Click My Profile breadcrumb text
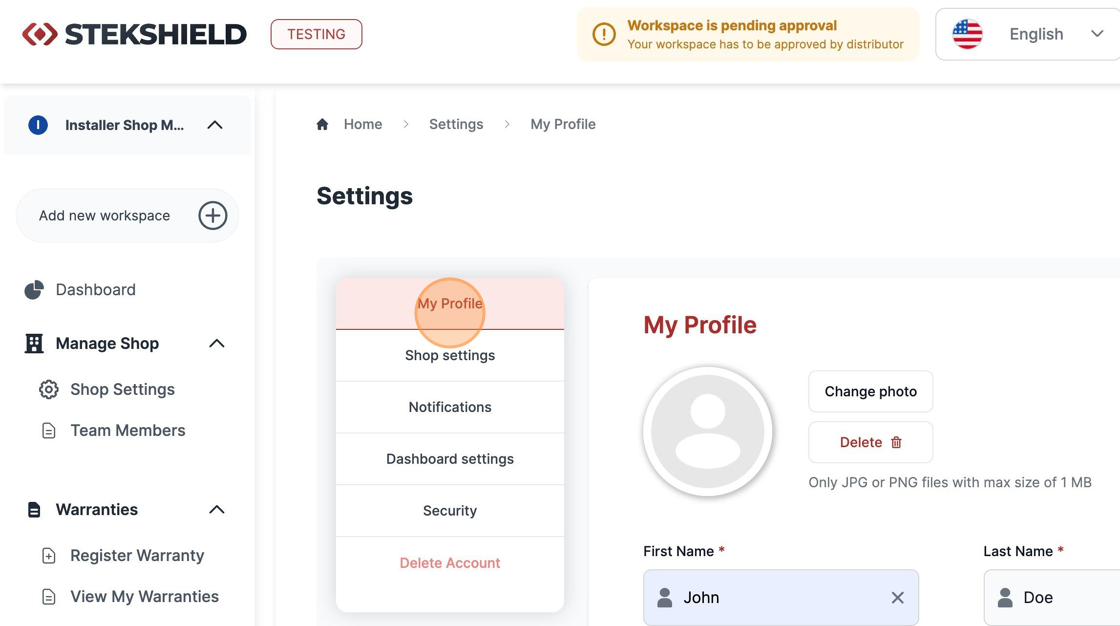The height and width of the screenshot is (626, 1120). click(563, 124)
